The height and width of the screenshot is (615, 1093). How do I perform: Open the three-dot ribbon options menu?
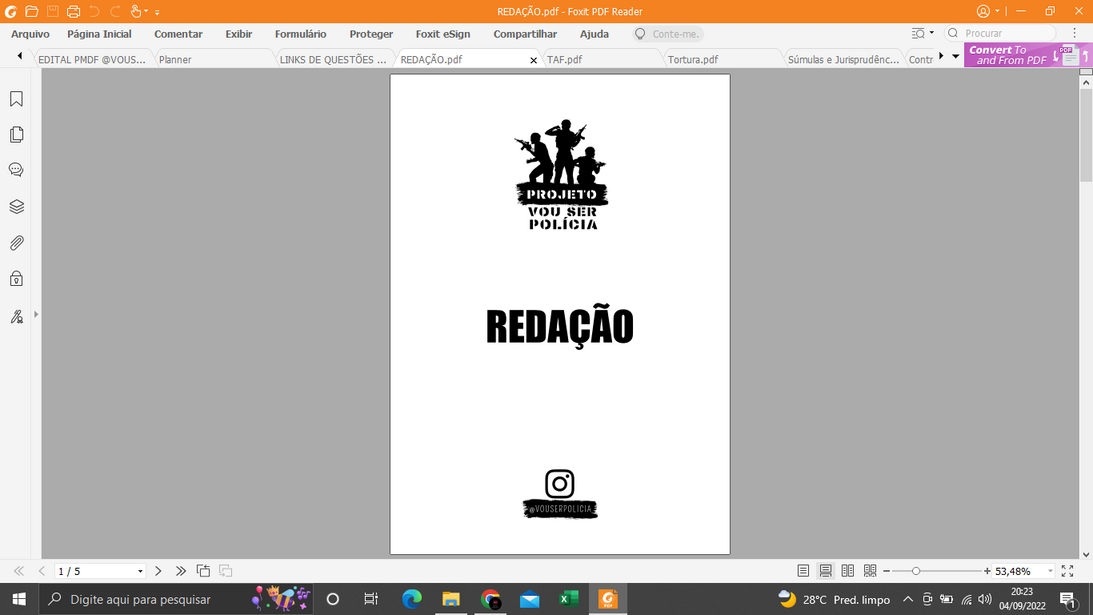tap(1074, 33)
